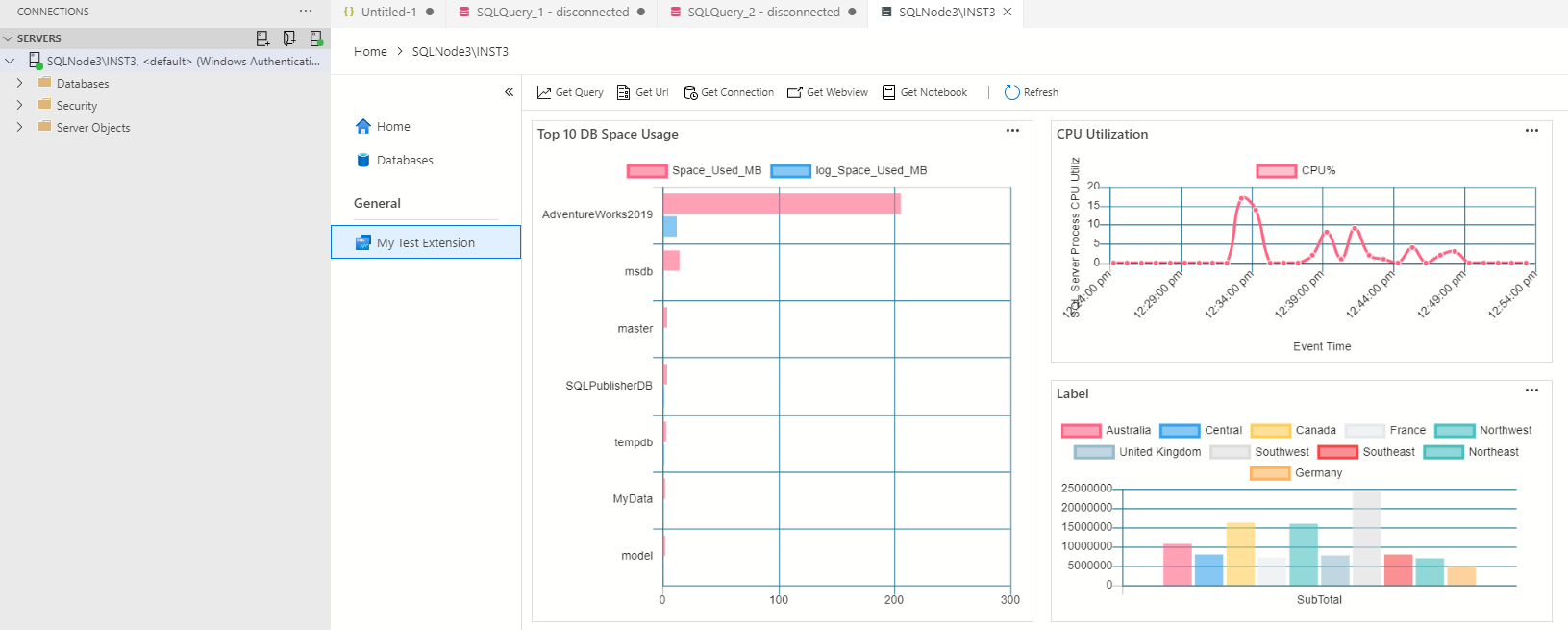Click the tempdb axis label

point(634,442)
